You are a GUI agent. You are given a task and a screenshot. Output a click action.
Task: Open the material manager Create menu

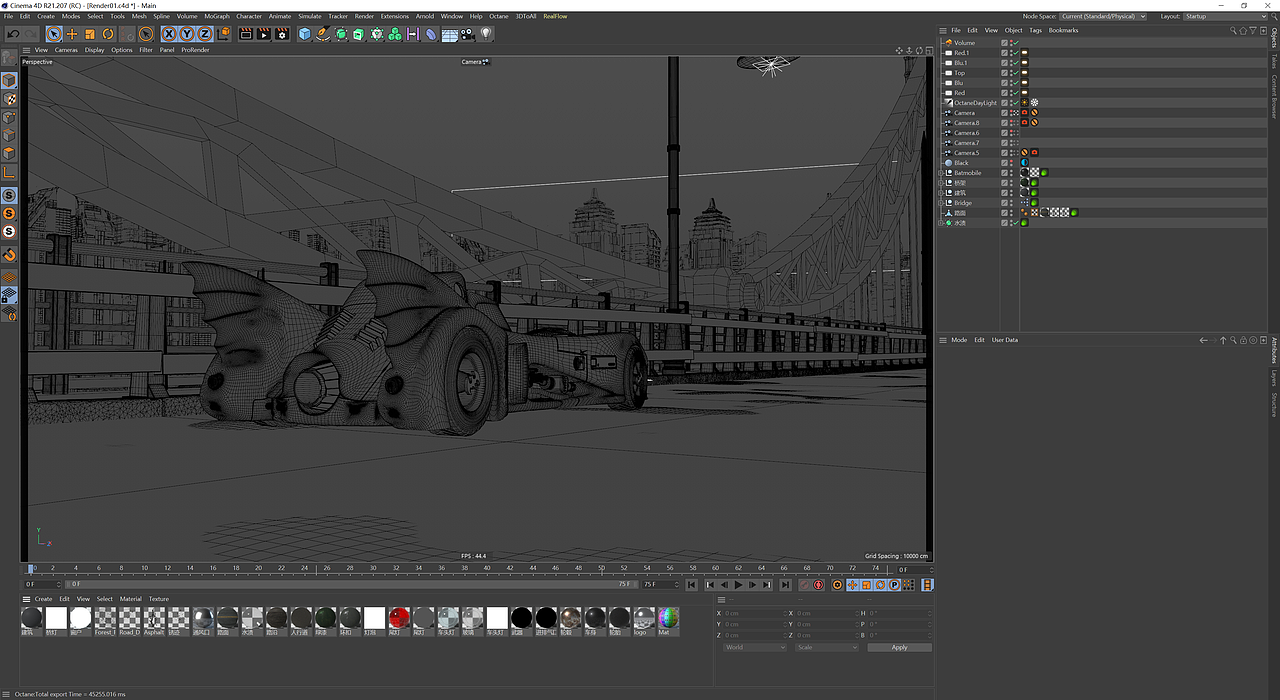[x=44, y=599]
